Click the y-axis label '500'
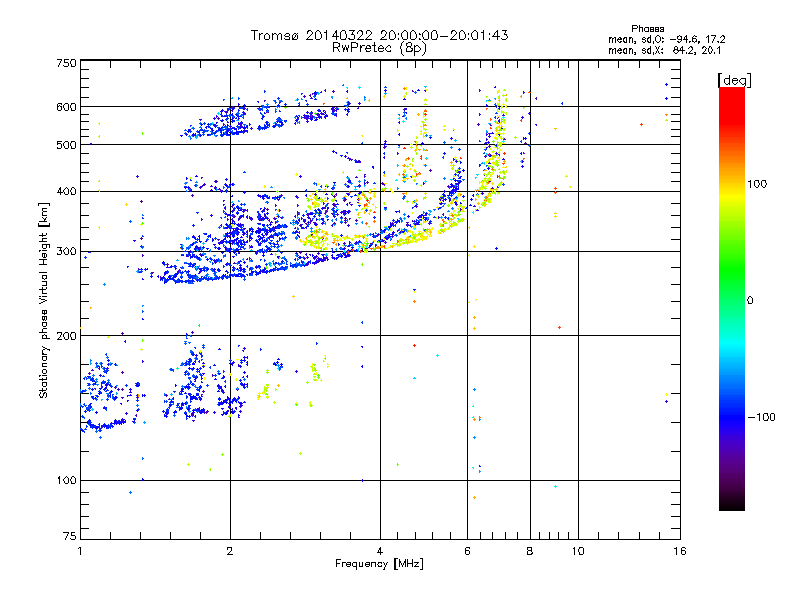The width and height of the screenshot is (800, 600). point(67,145)
